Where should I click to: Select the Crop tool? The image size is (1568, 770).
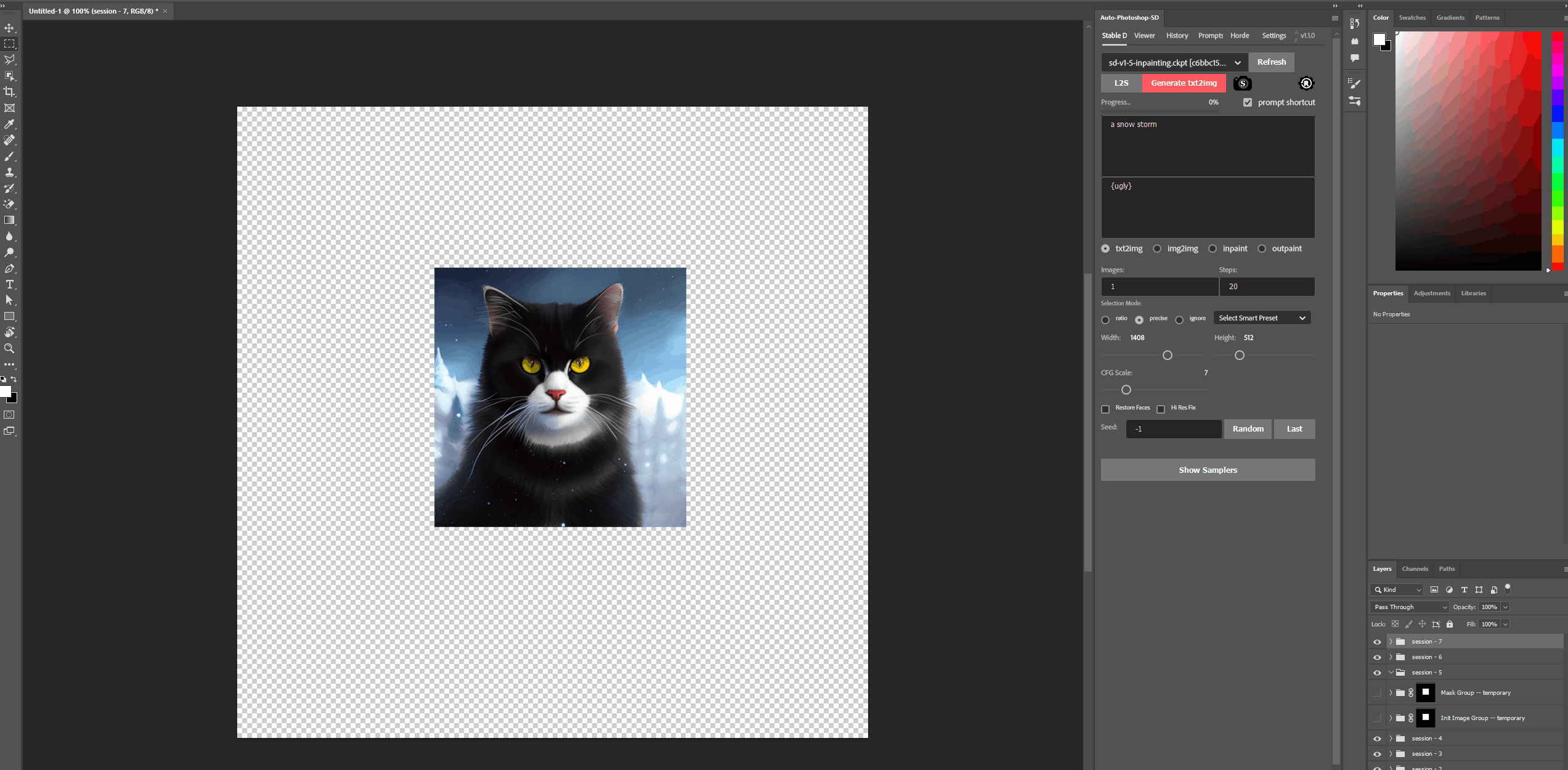[x=9, y=92]
